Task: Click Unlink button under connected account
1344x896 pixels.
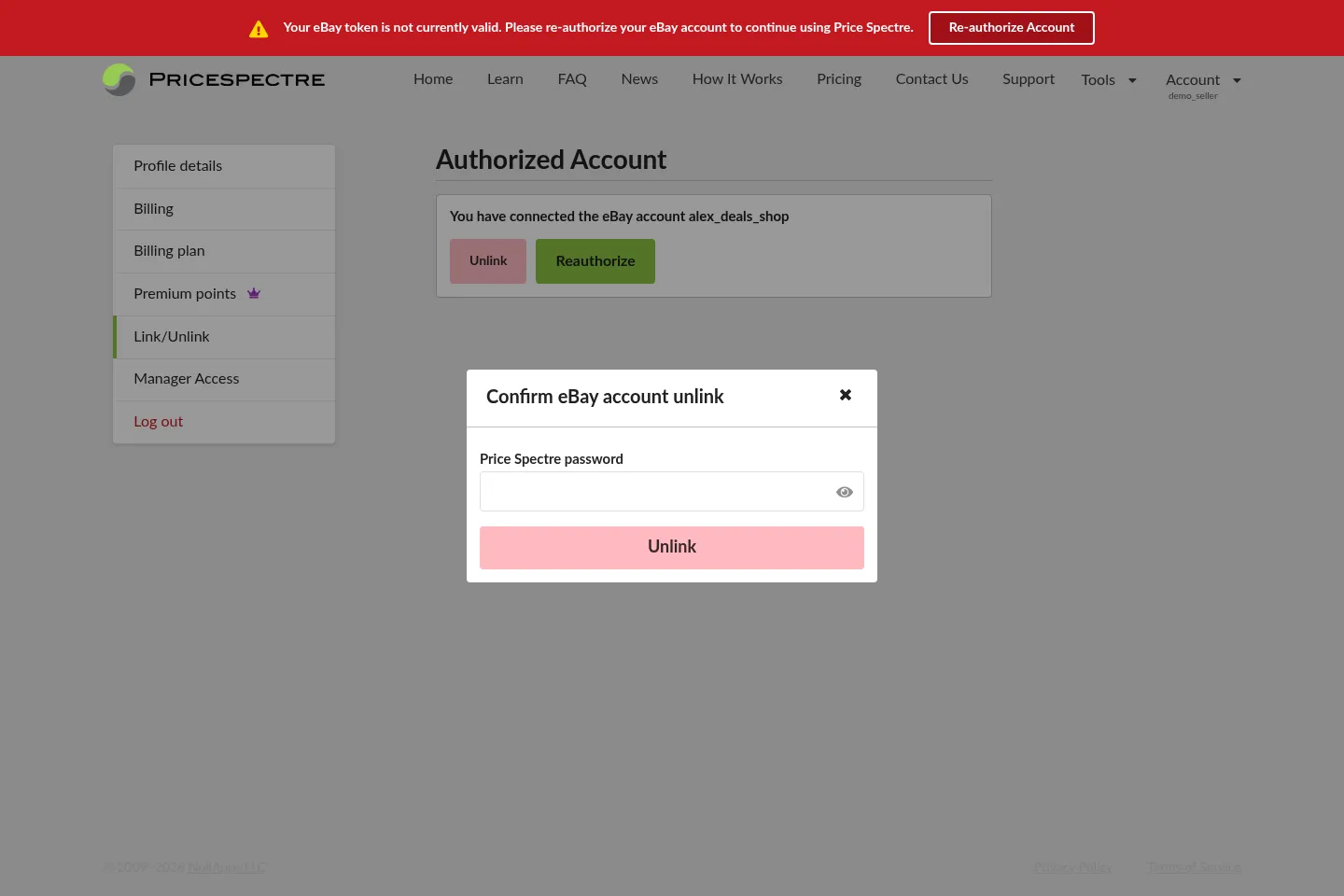Action: click(x=488, y=261)
